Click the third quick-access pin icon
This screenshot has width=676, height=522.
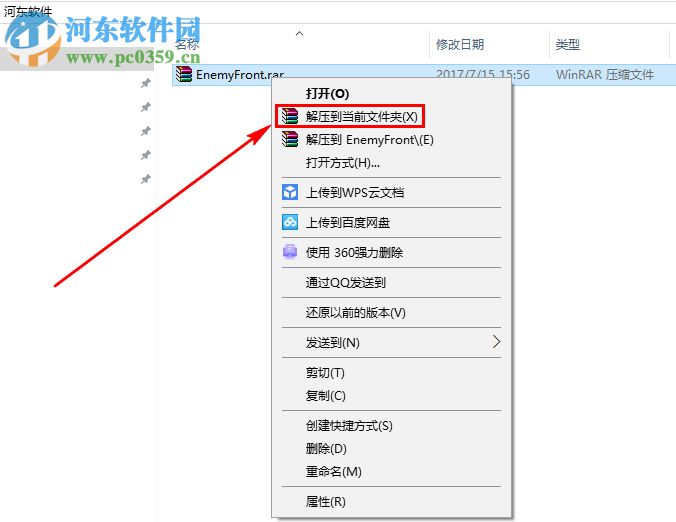(146, 131)
